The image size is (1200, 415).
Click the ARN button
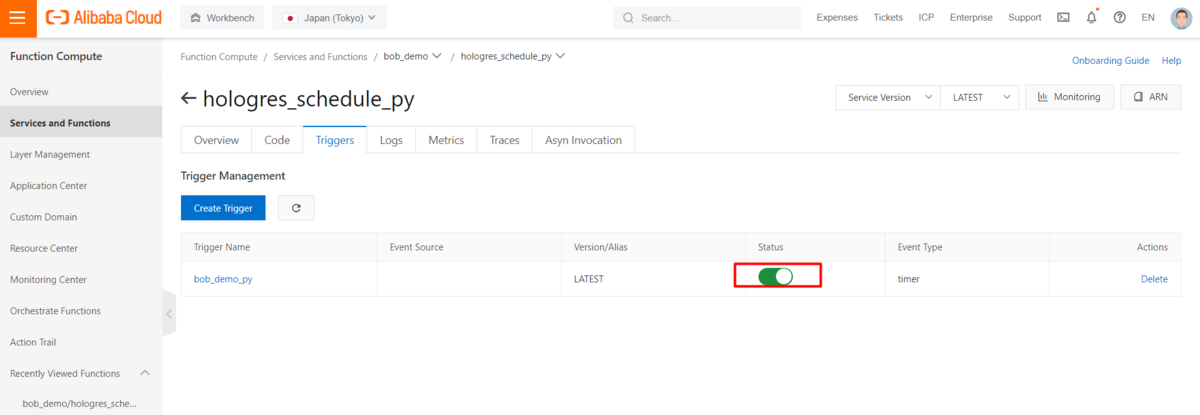(1151, 97)
